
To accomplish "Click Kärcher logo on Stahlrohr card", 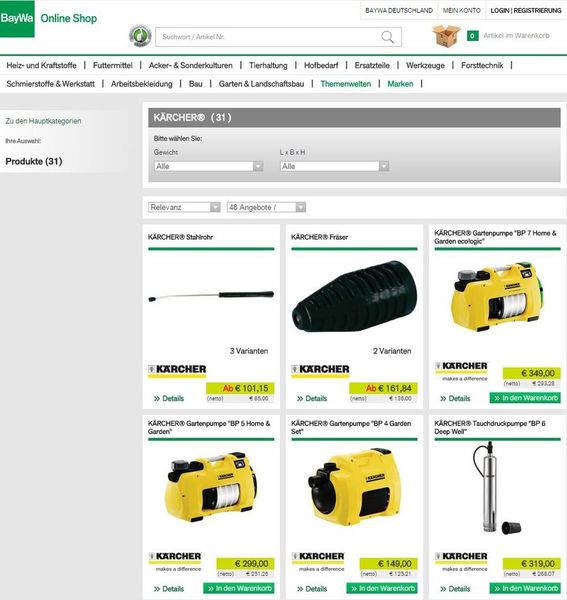I will tap(177, 370).
